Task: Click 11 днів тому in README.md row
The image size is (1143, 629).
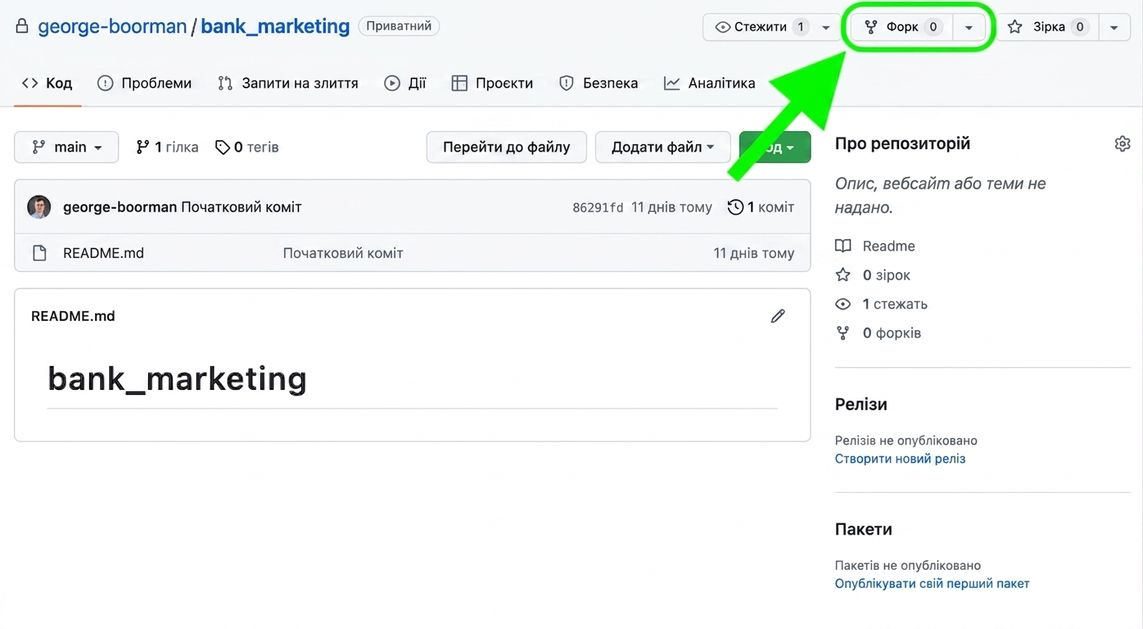Action: [754, 253]
